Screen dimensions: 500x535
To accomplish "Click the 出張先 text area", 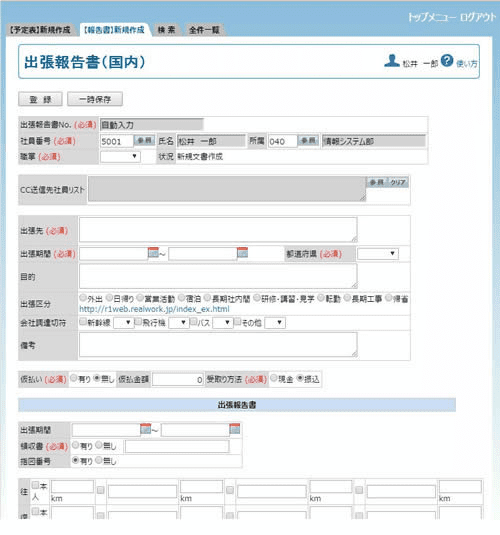I will tap(218, 230).
